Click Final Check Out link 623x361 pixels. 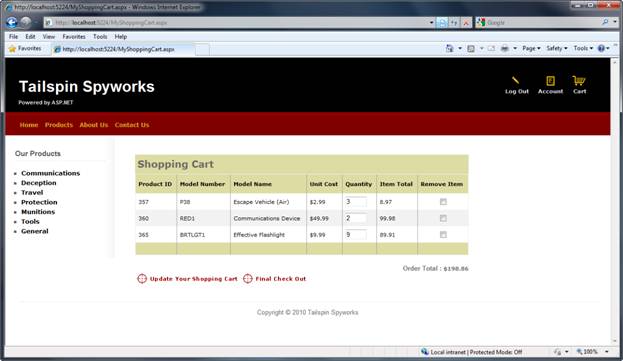point(281,279)
